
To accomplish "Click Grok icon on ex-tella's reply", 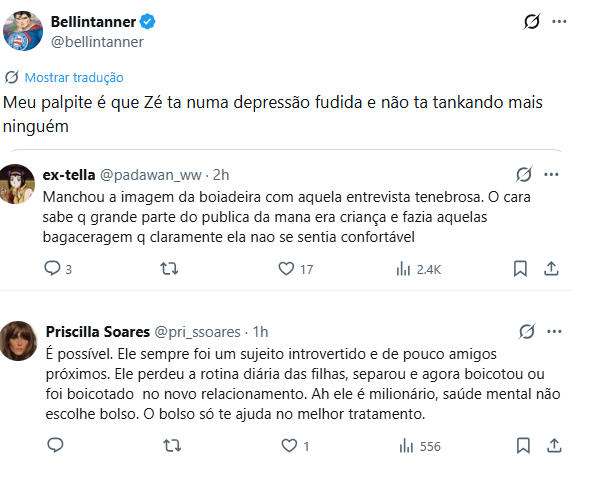I will pyautogui.click(x=524, y=174).
